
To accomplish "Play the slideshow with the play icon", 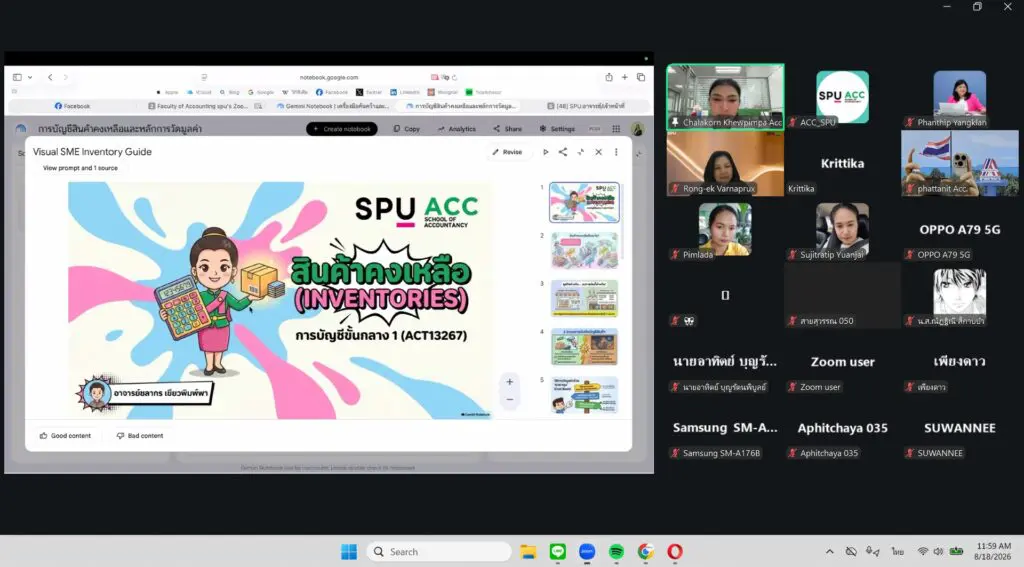I will pyautogui.click(x=545, y=152).
